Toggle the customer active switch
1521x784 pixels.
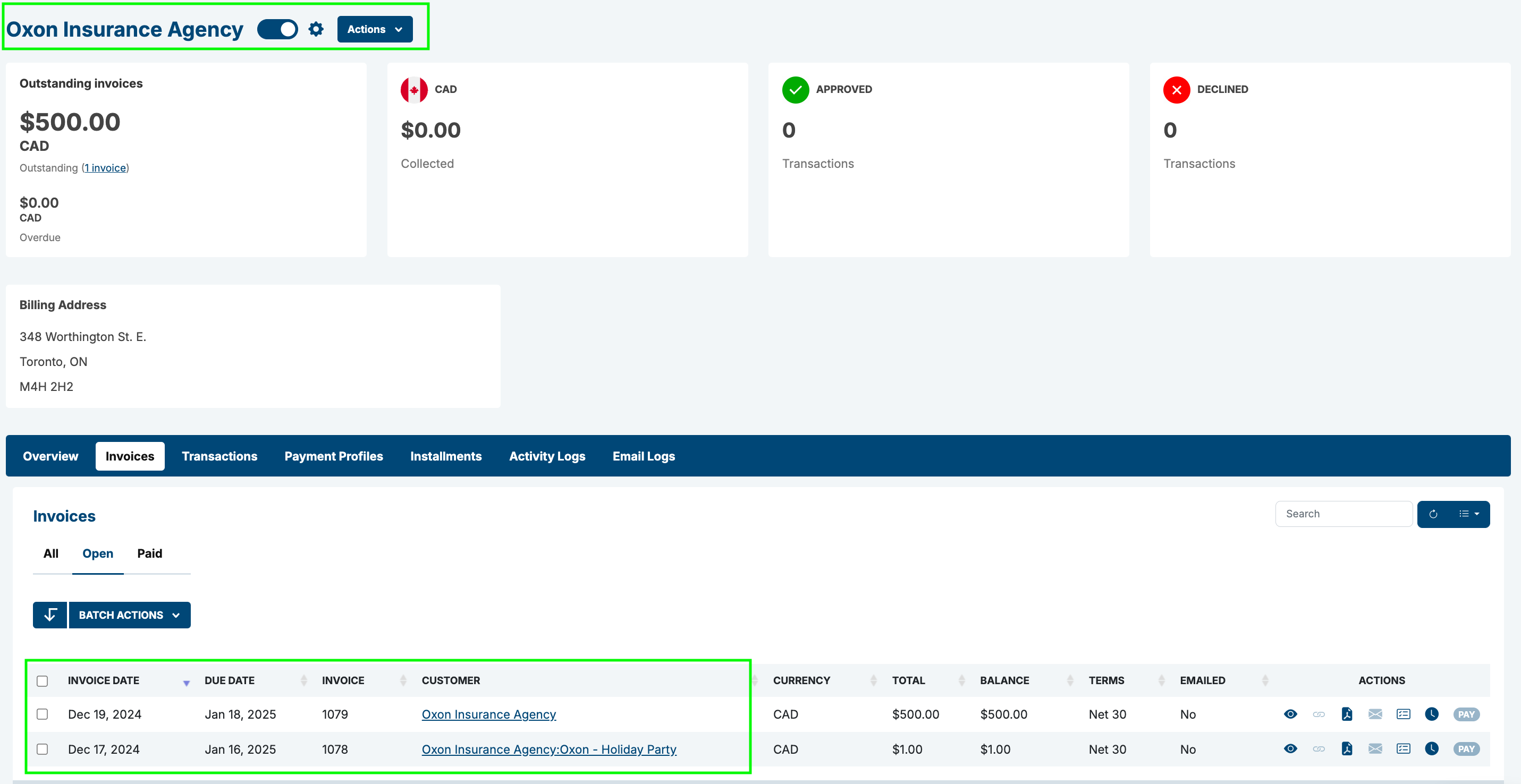click(277, 29)
